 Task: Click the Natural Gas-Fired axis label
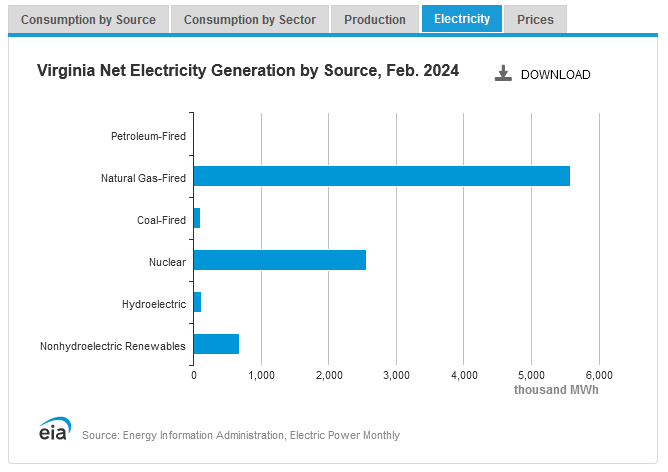[143, 178]
